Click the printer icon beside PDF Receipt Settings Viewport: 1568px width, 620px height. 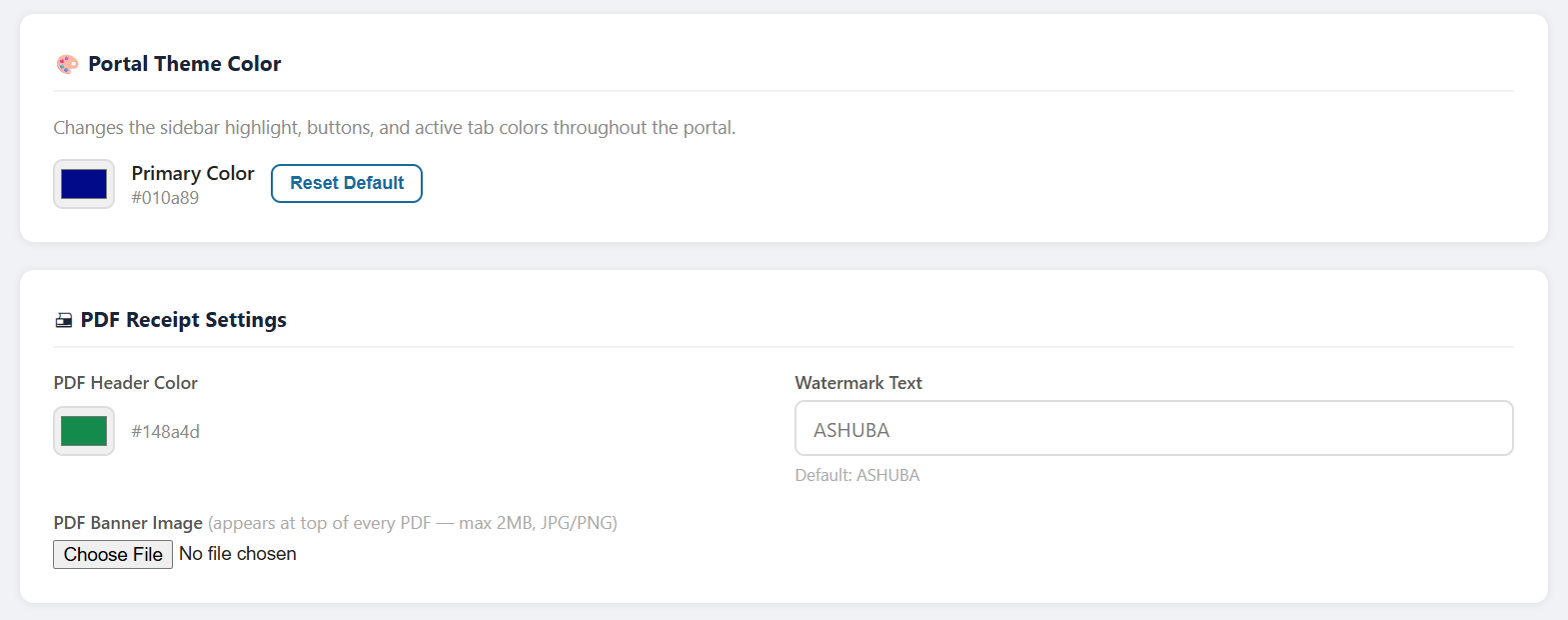click(x=64, y=320)
